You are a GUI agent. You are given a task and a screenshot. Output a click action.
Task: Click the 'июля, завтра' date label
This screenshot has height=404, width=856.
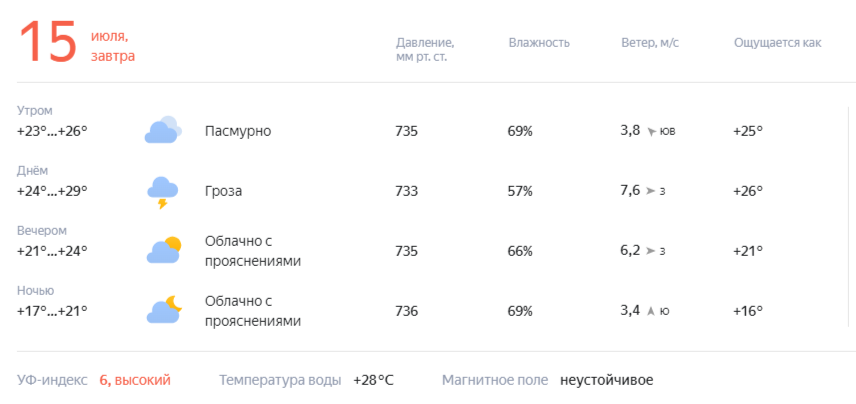tap(113, 46)
